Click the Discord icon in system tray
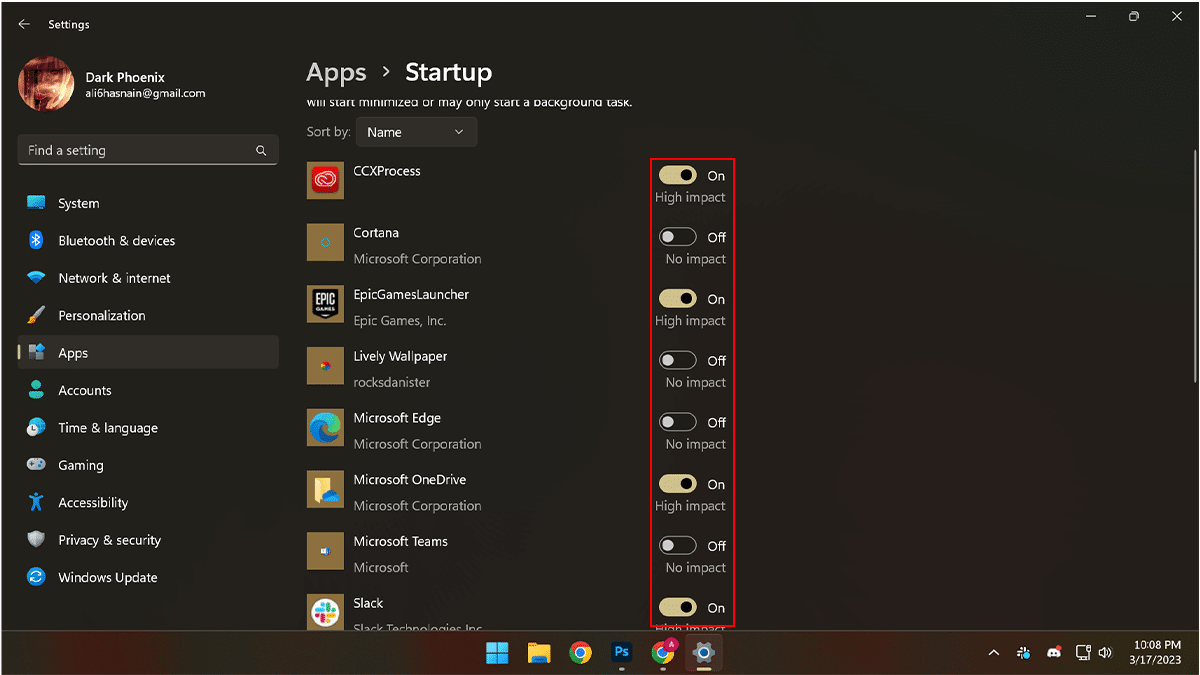Image resolution: width=1200 pixels, height=675 pixels. point(1053,653)
